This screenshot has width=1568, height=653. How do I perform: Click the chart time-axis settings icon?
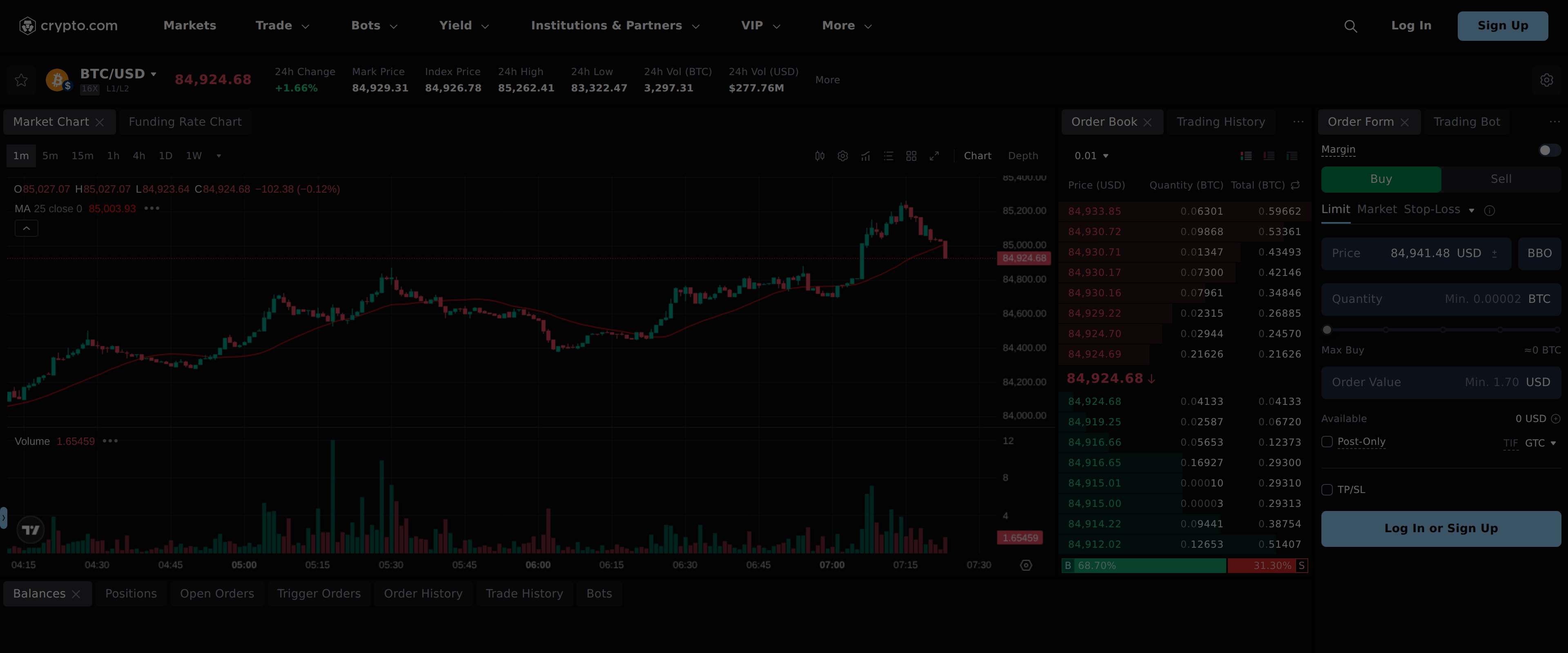point(1026,565)
